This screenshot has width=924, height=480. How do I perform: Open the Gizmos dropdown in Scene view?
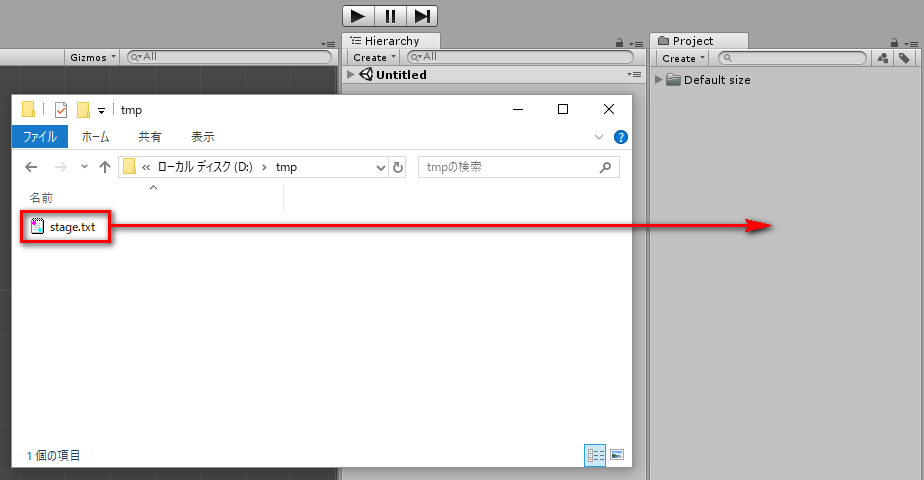(92, 57)
